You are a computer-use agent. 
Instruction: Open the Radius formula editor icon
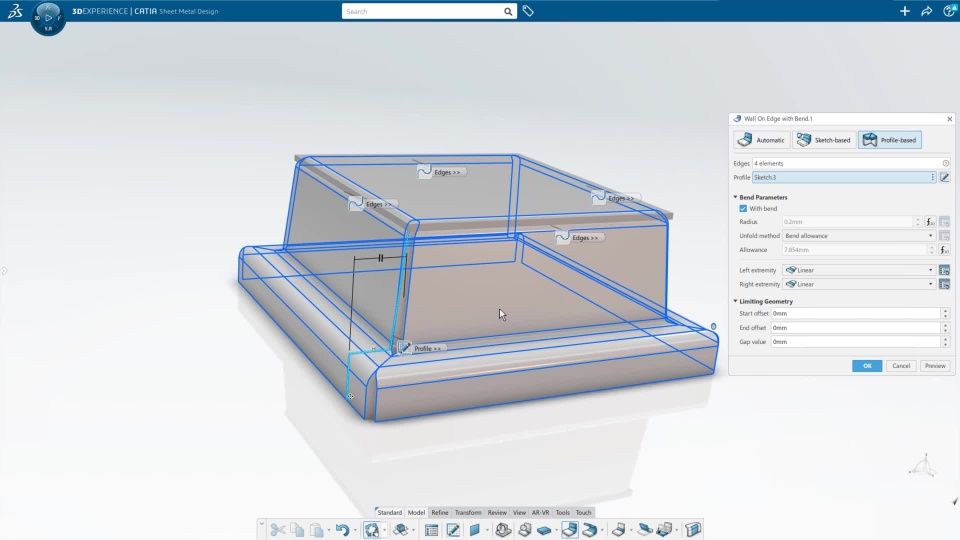(930, 222)
